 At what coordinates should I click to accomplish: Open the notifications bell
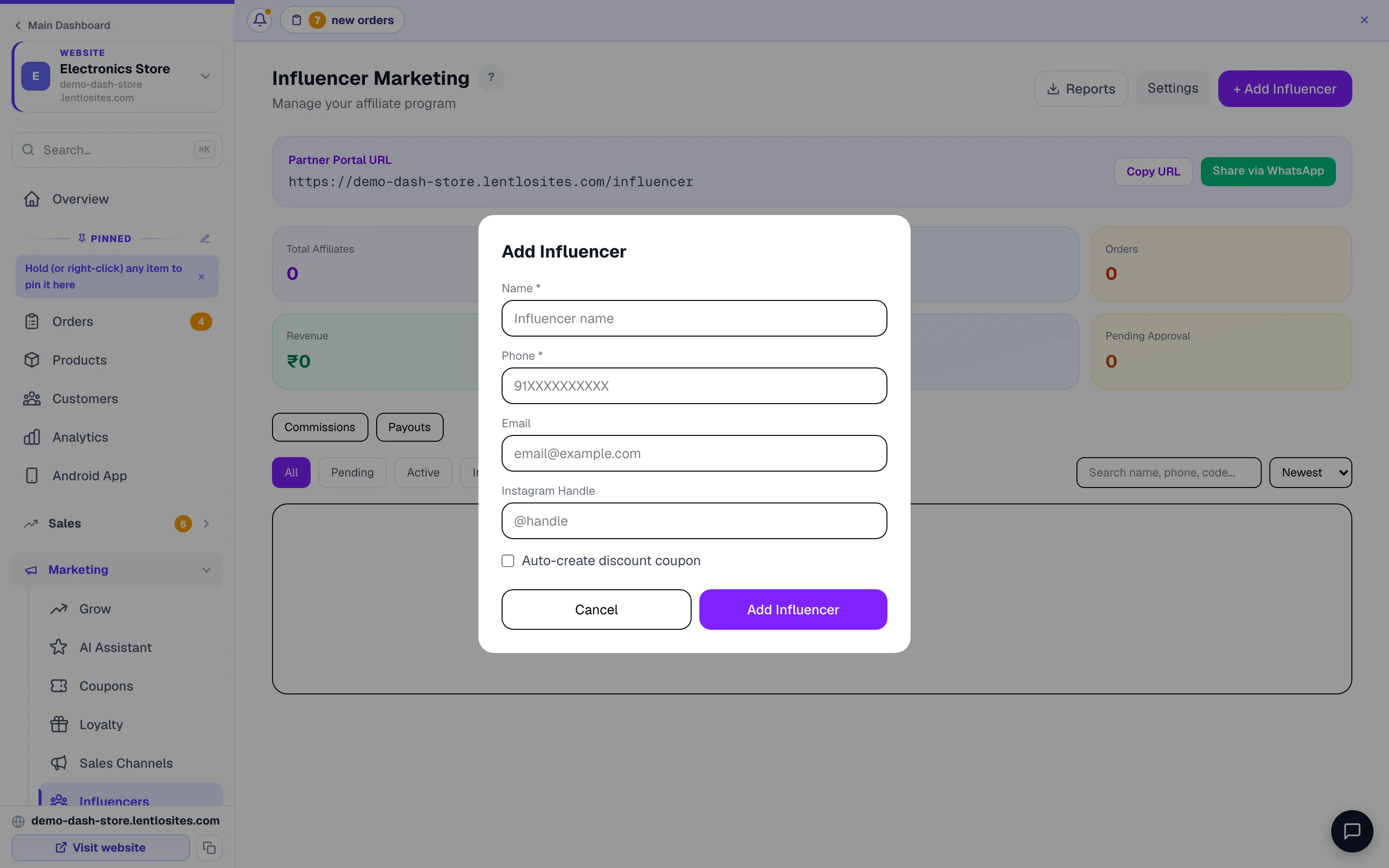coord(259,20)
